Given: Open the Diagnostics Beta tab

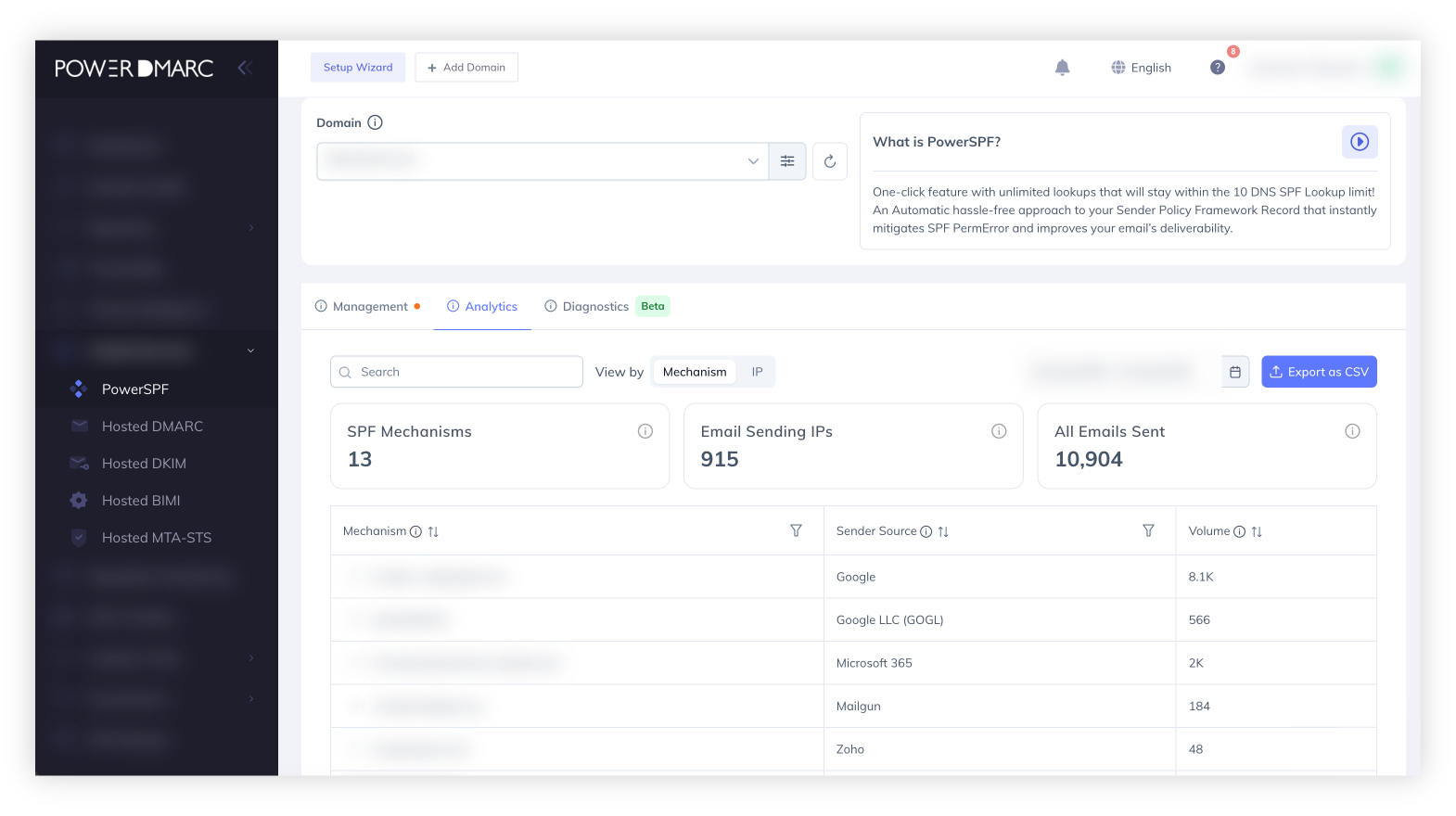Looking at the screenshot, I should 607,307.
